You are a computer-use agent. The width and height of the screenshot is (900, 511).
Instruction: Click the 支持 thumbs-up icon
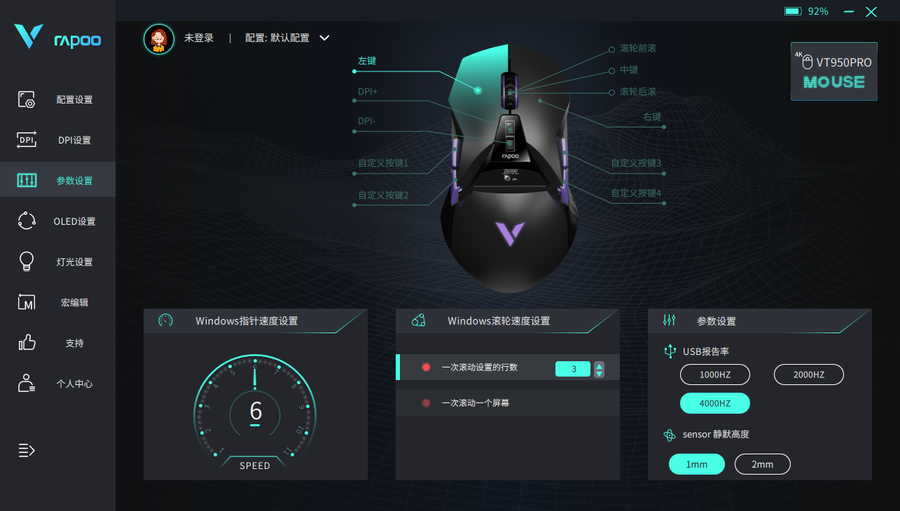pos(26,343)
